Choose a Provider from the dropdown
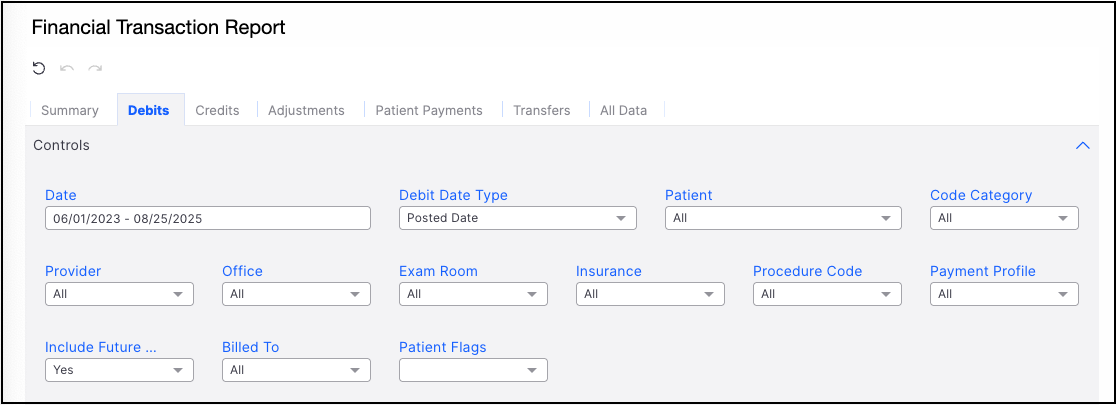 pyautogui.click(x=120, y=294)
